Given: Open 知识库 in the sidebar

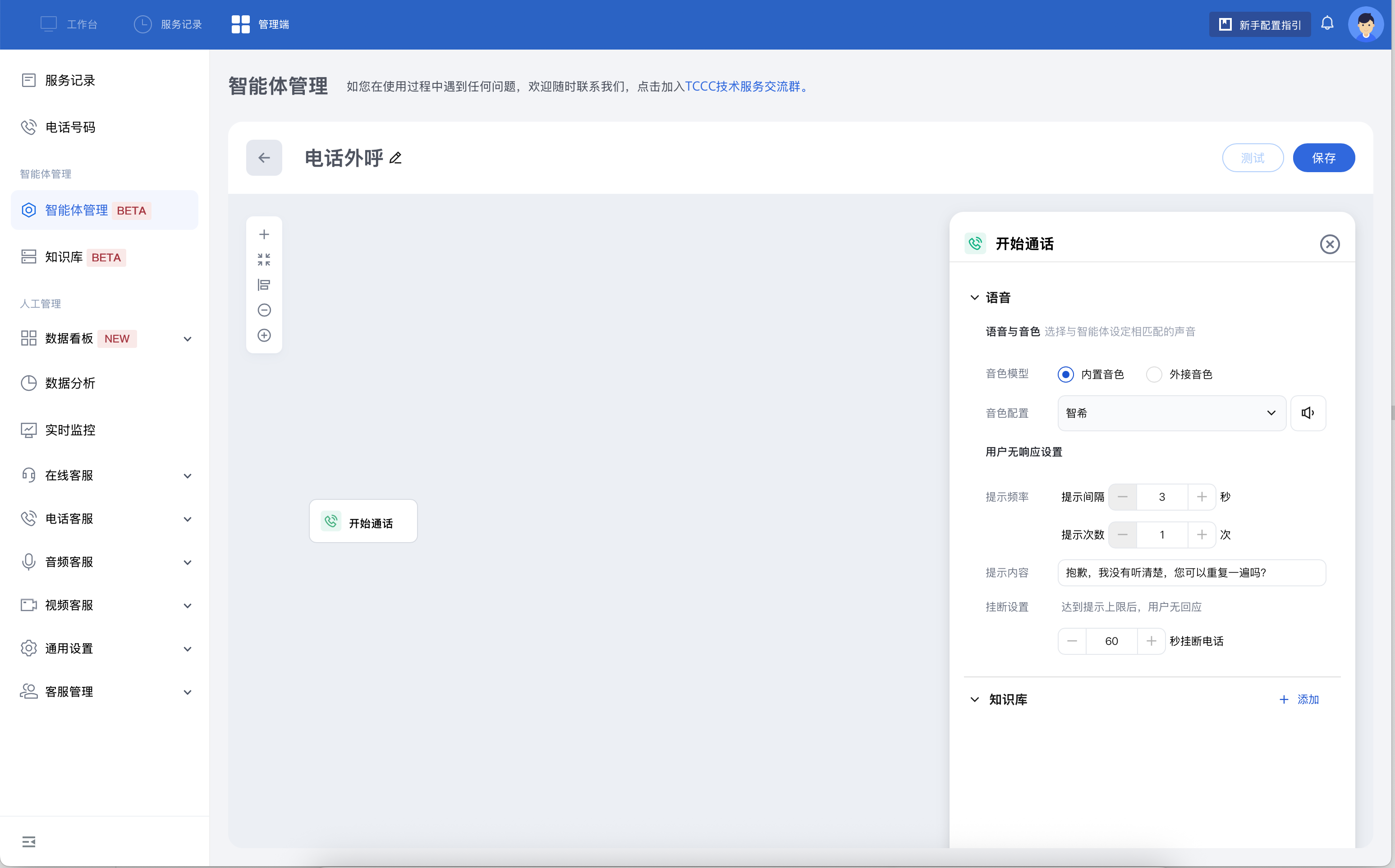Looking at the screenshot, I should pos(64,257).
